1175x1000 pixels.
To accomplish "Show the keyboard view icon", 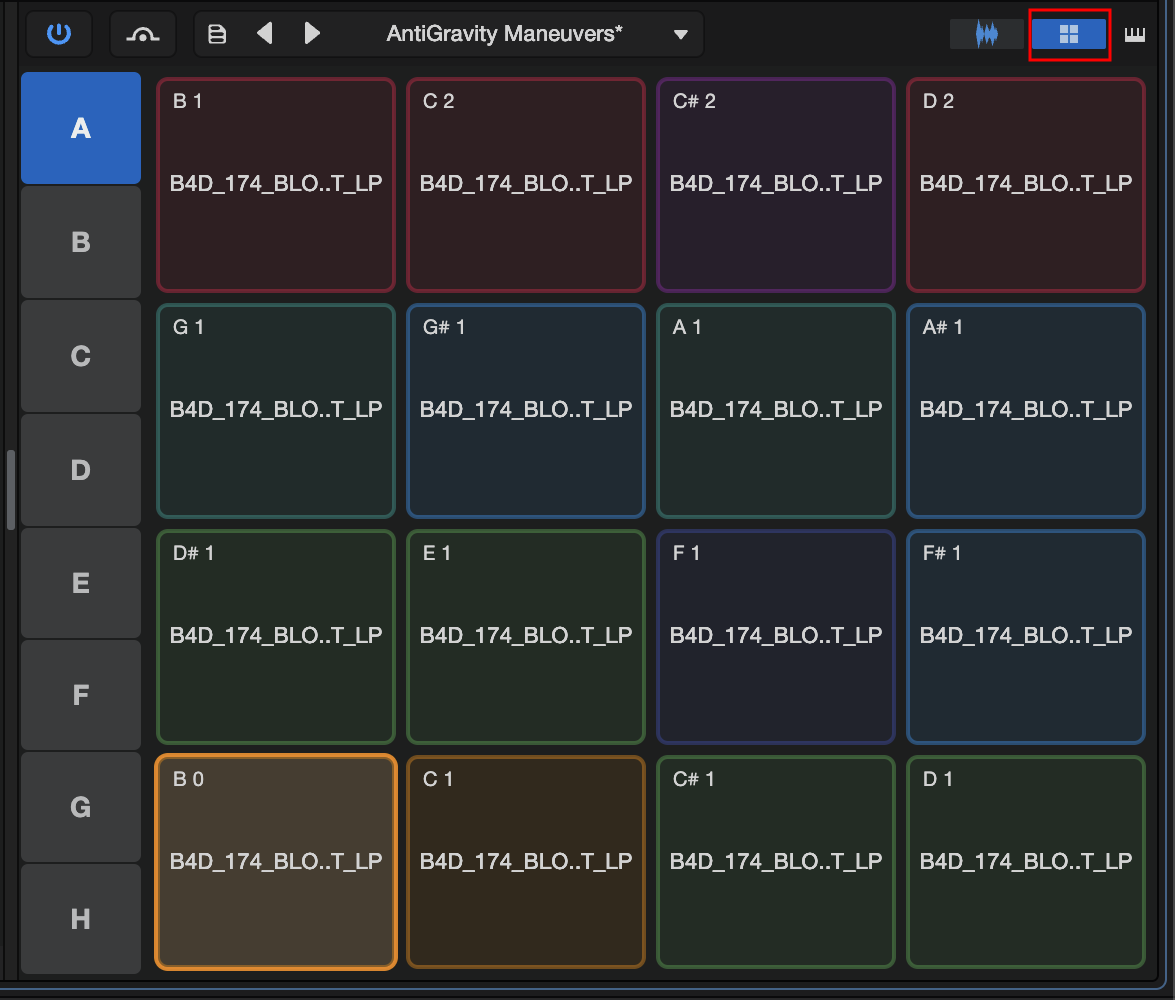I will pos(1135,34).
